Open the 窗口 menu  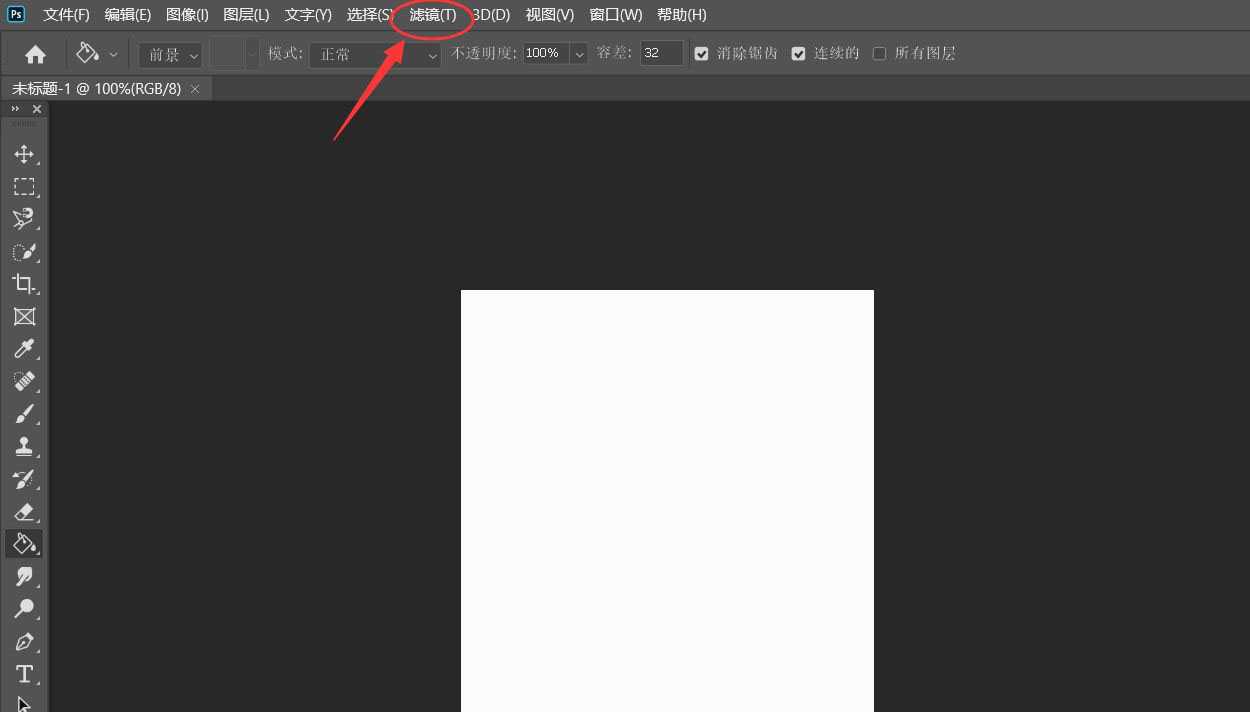pos(615,14)
